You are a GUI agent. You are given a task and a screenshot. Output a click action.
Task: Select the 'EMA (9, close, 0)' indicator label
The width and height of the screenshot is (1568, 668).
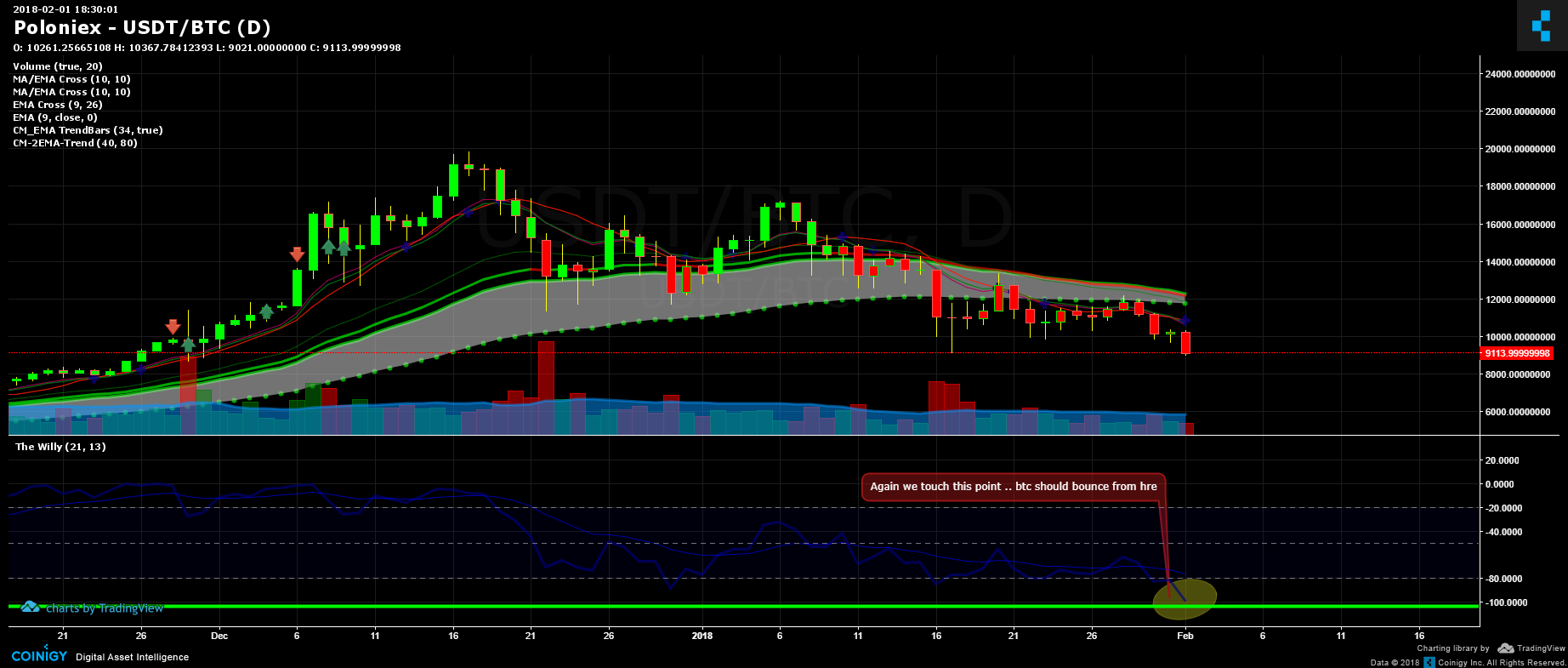55,117
